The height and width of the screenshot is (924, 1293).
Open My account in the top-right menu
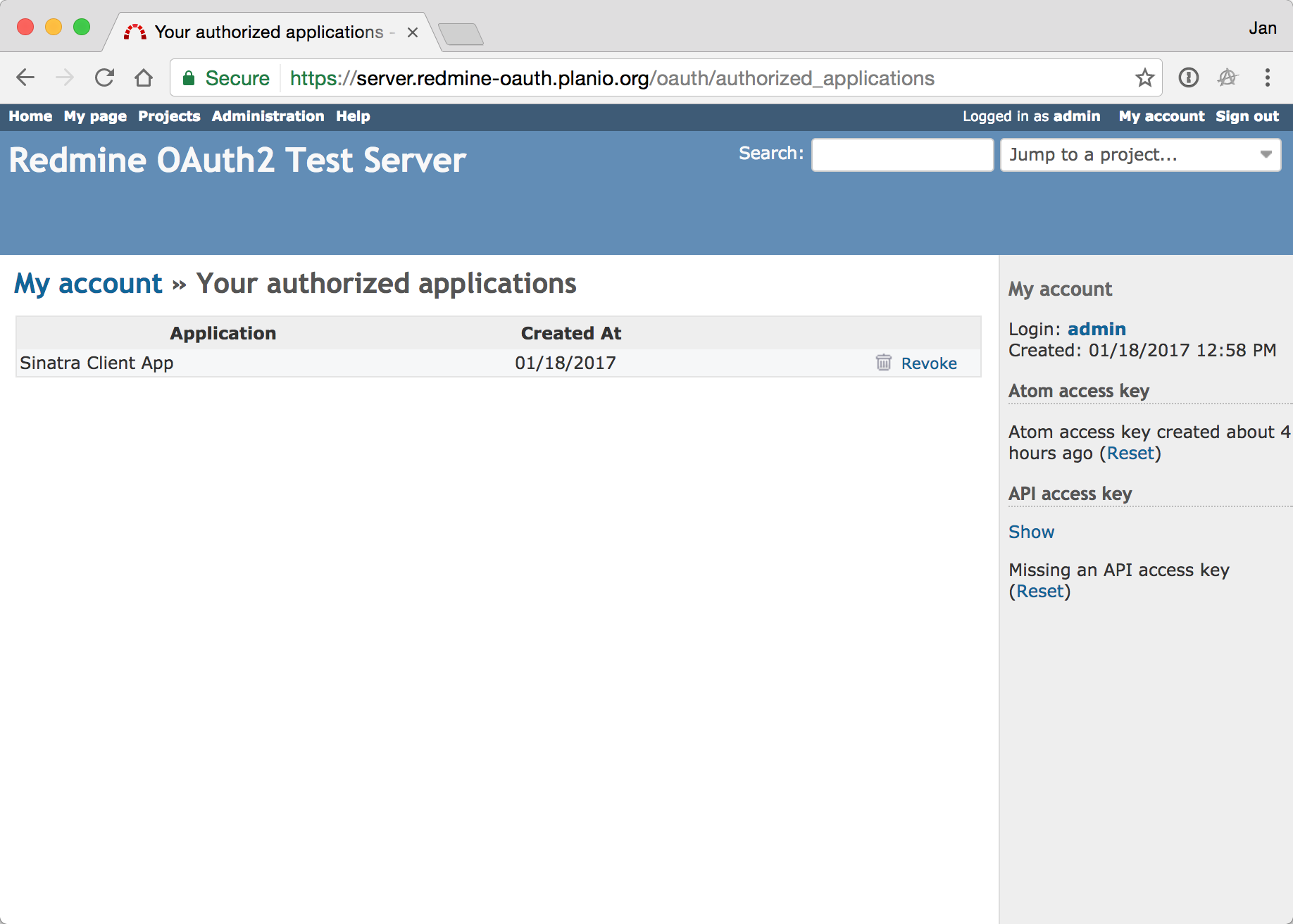click(x=1161, y=116)
